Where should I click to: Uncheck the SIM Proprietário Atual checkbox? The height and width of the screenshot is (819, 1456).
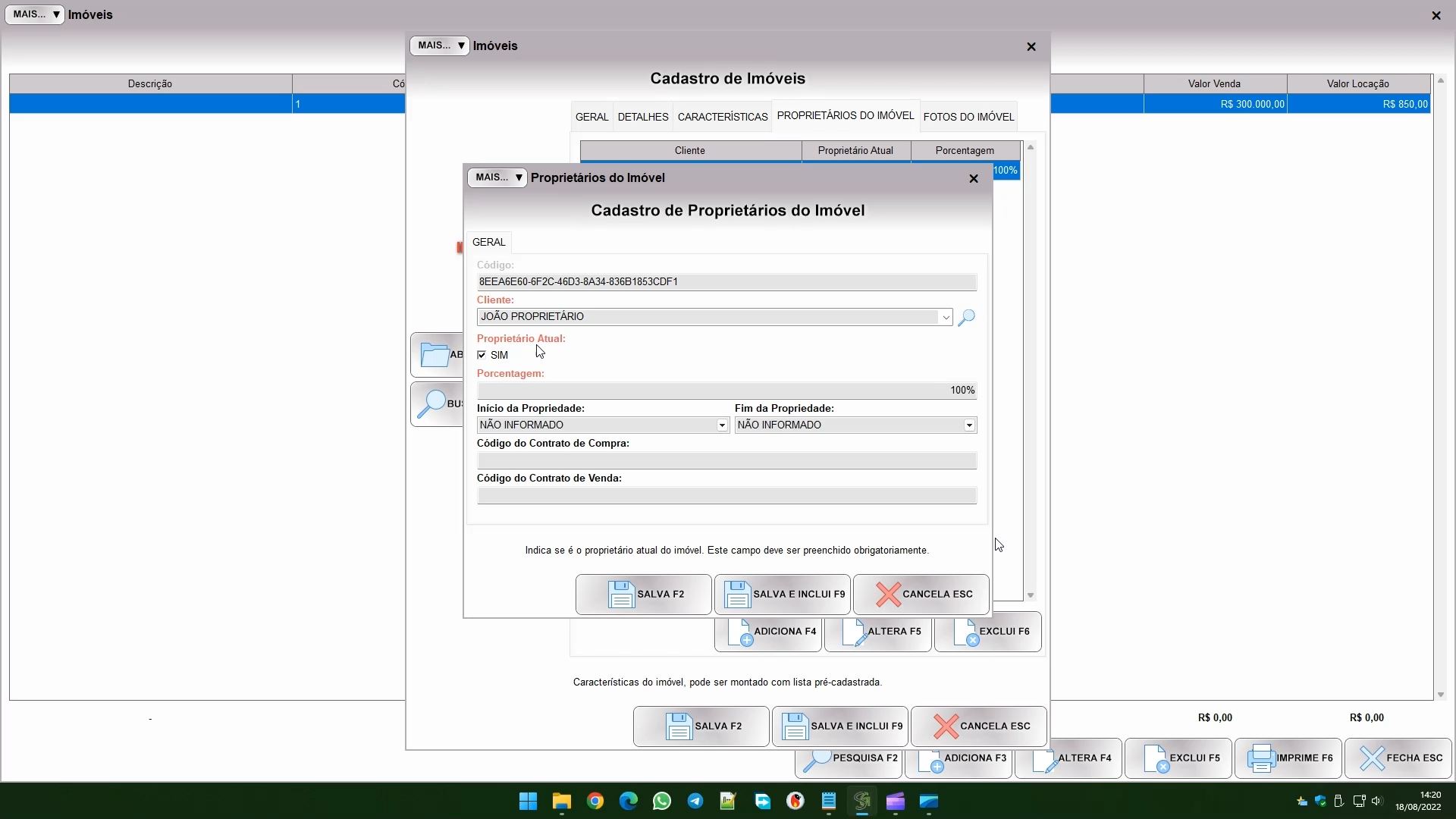[482, 355]
